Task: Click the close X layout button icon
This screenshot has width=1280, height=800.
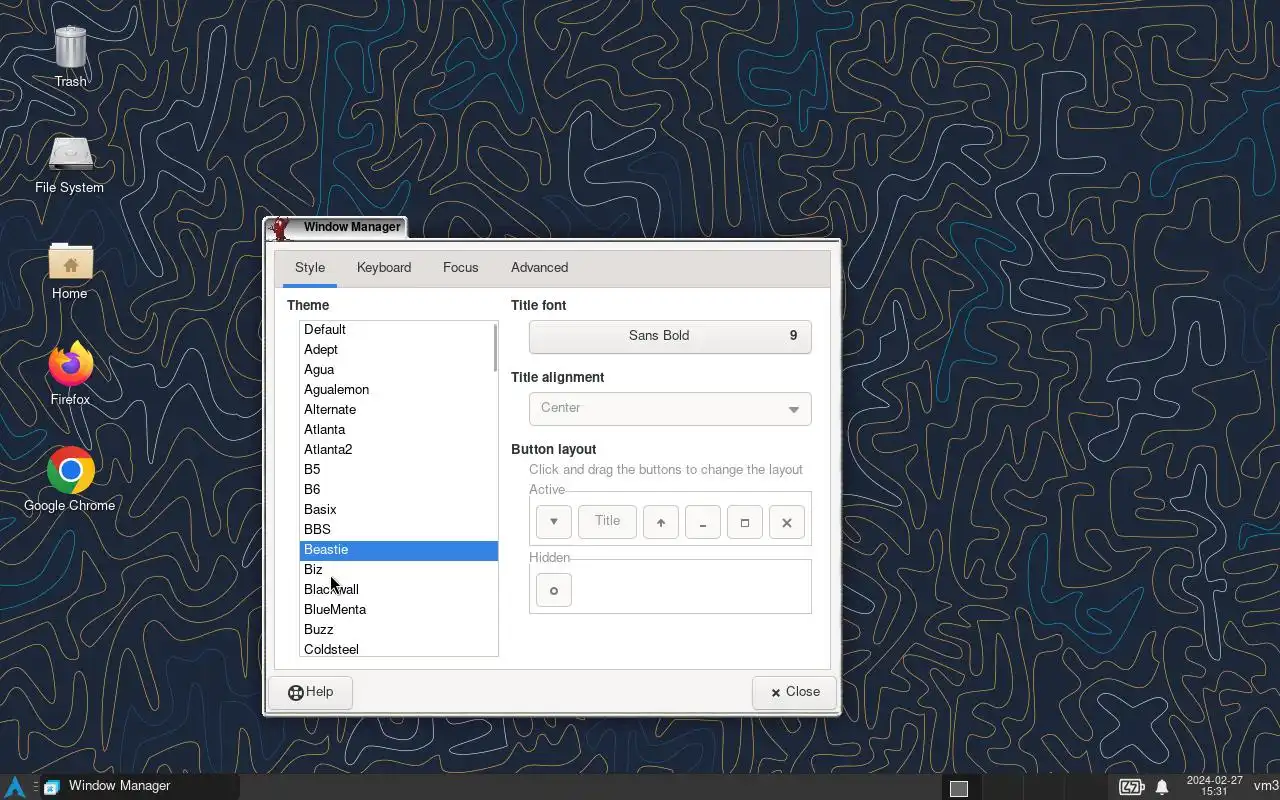Action: coord(787,522)
